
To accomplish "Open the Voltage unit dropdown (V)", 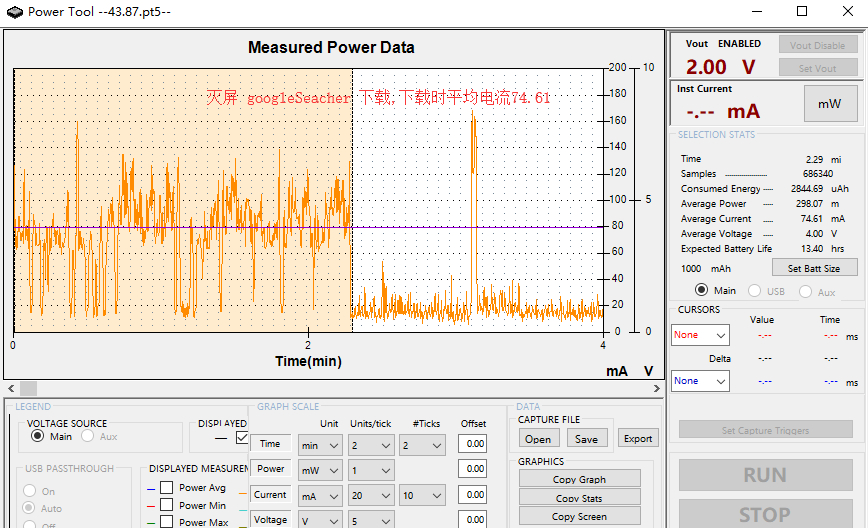I will (x=321, y=520).
